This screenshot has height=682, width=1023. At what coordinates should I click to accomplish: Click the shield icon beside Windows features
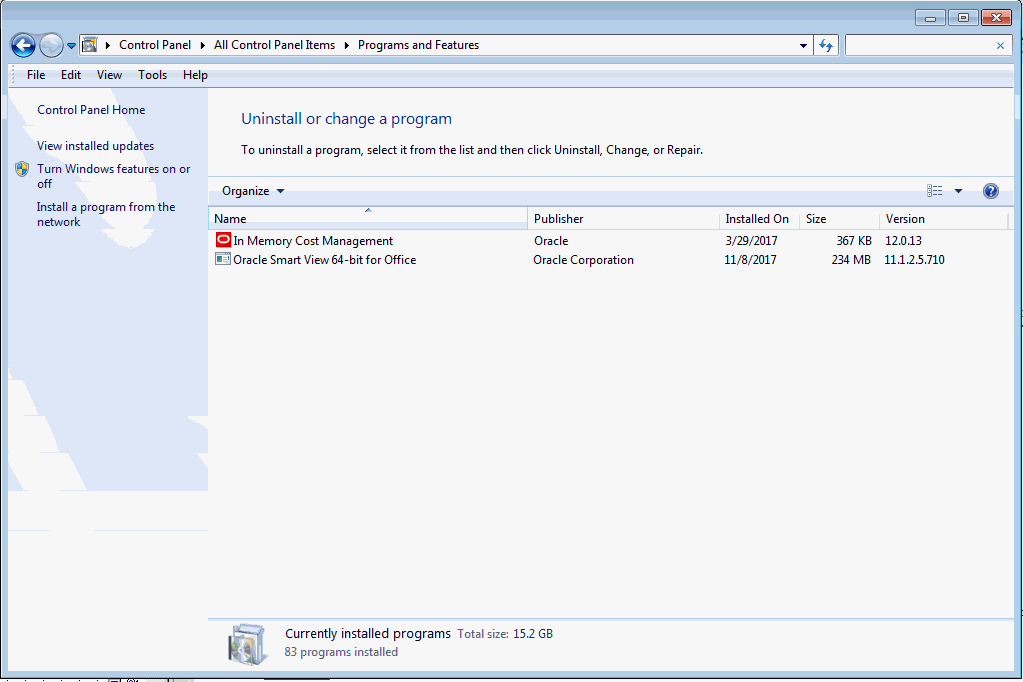[22, 169]
